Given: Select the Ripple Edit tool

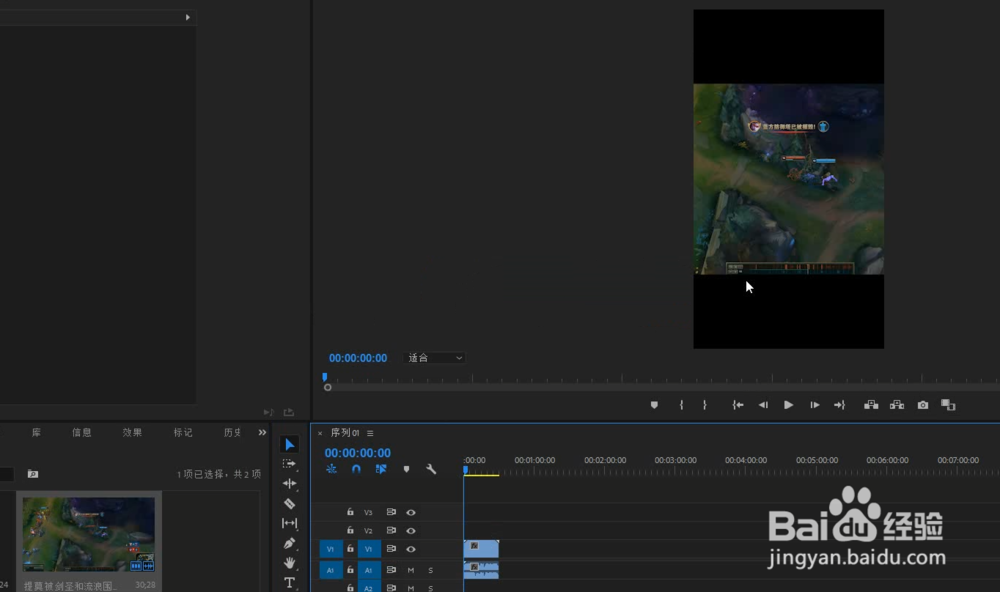Looking at the screenshot, I should click(x=290, y=484).
